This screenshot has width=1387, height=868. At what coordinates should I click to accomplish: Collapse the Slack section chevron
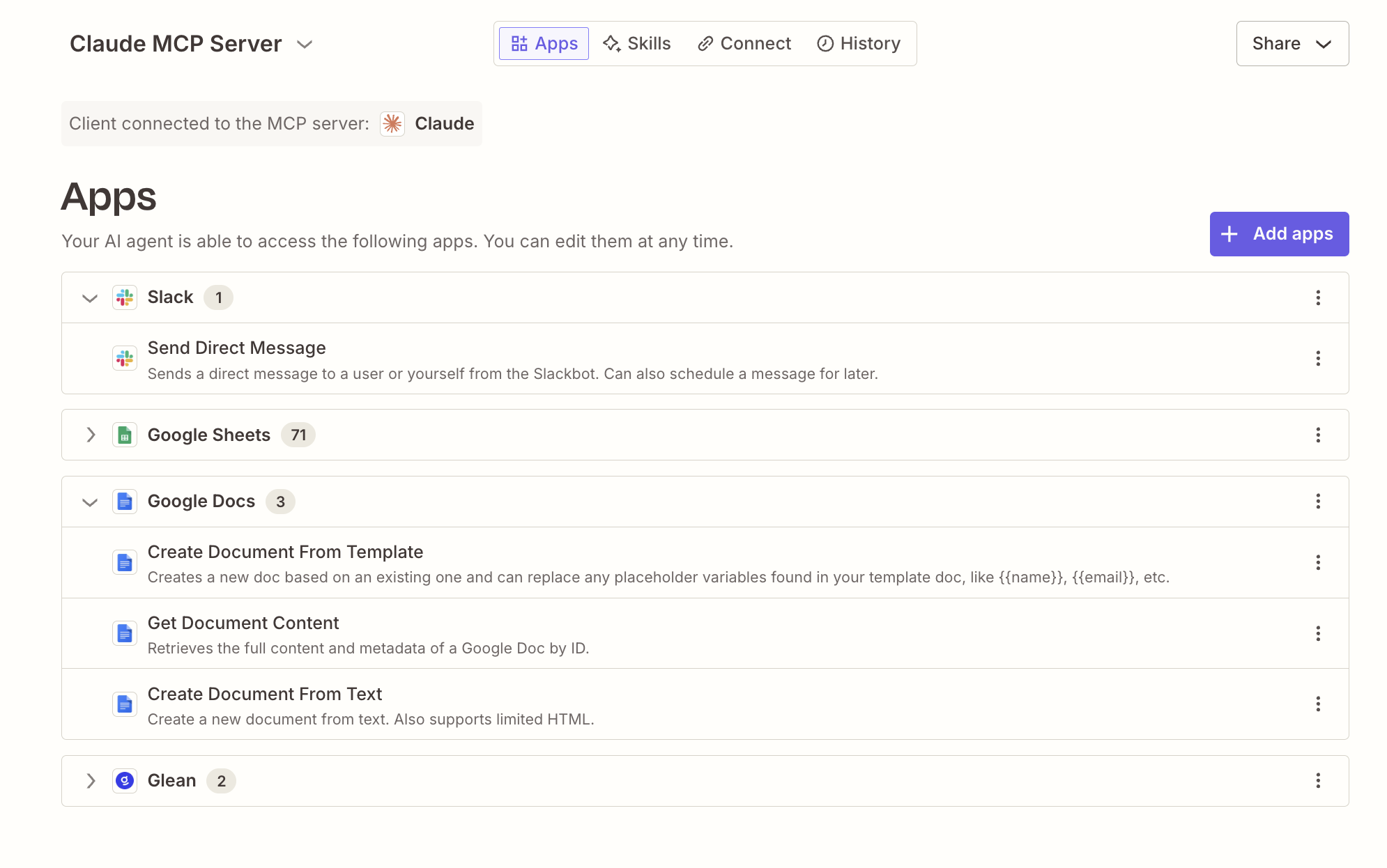pos(90,298)
